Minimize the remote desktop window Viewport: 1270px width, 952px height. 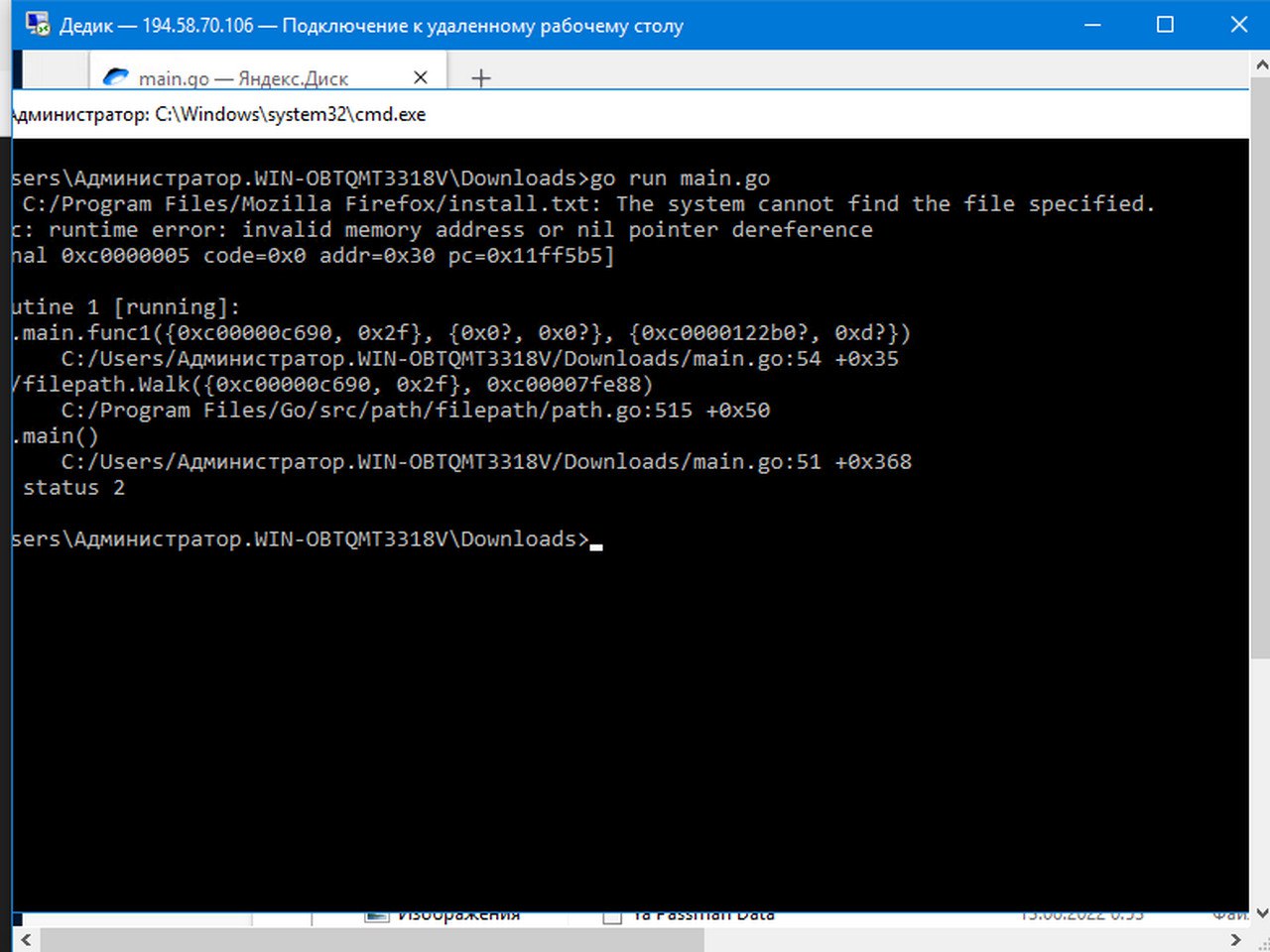tap(1093, 25)
